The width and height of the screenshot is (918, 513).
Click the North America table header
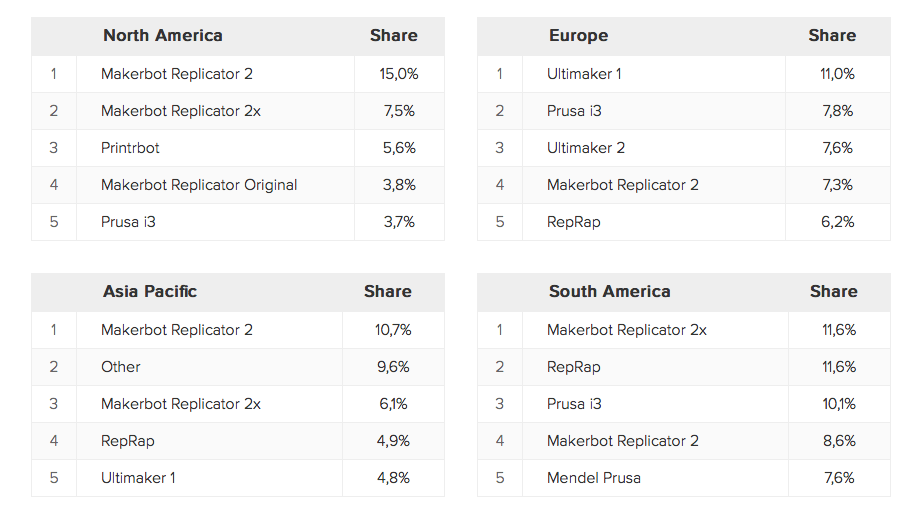click(x=162, y=36)
